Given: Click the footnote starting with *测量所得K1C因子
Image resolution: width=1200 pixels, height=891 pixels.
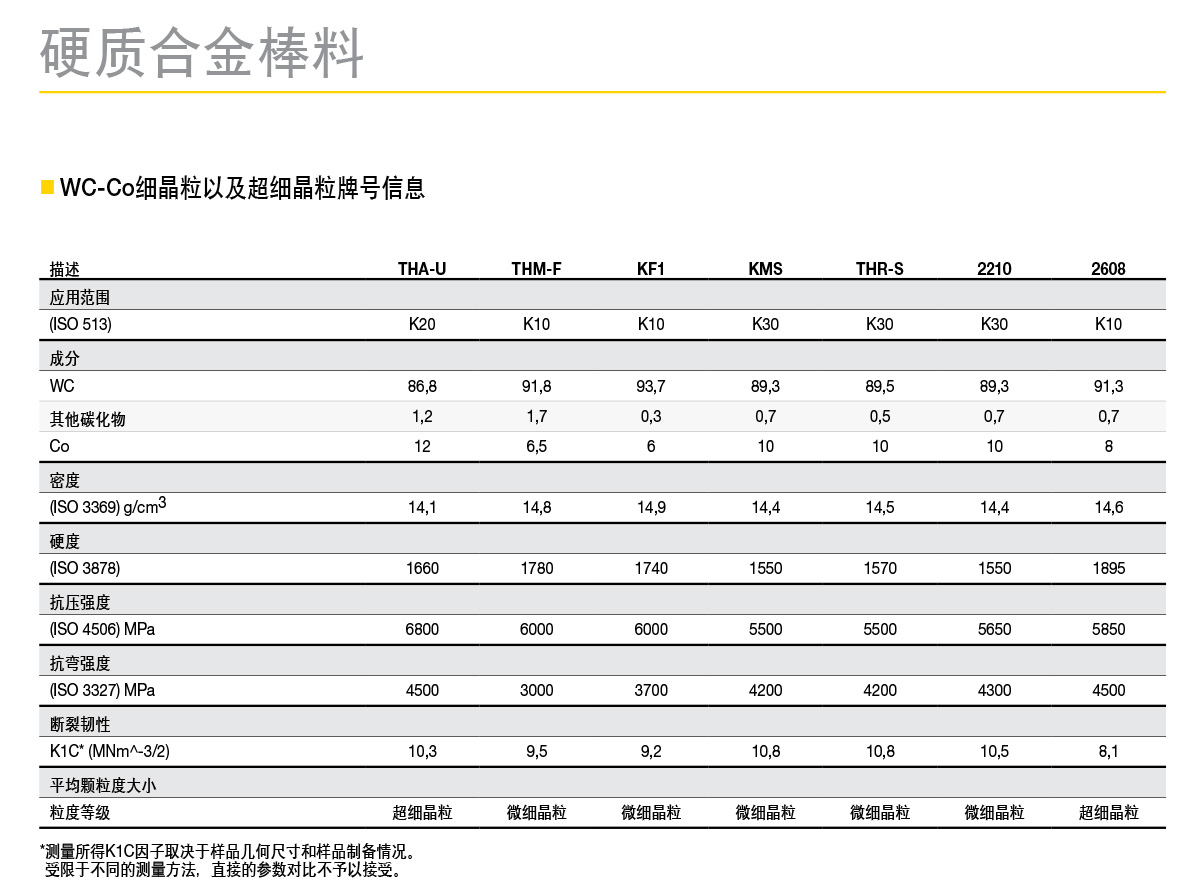Looking at the screenshot, I should click(x=228, y=852).
